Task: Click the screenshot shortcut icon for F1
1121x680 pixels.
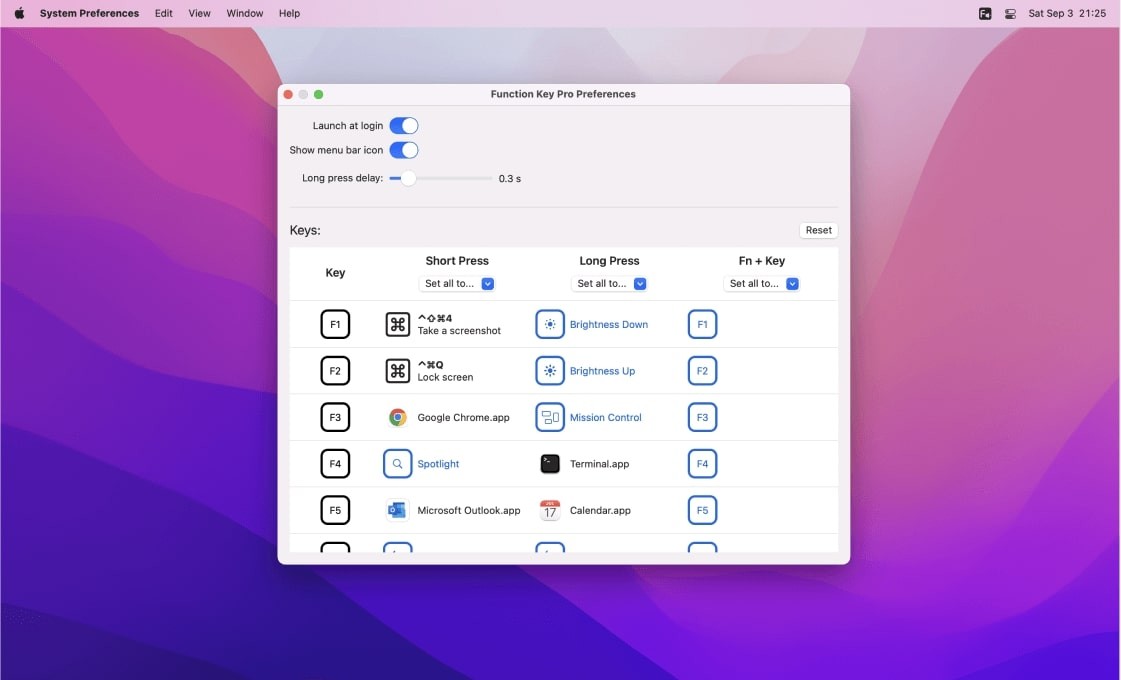Action: [397, 323]
